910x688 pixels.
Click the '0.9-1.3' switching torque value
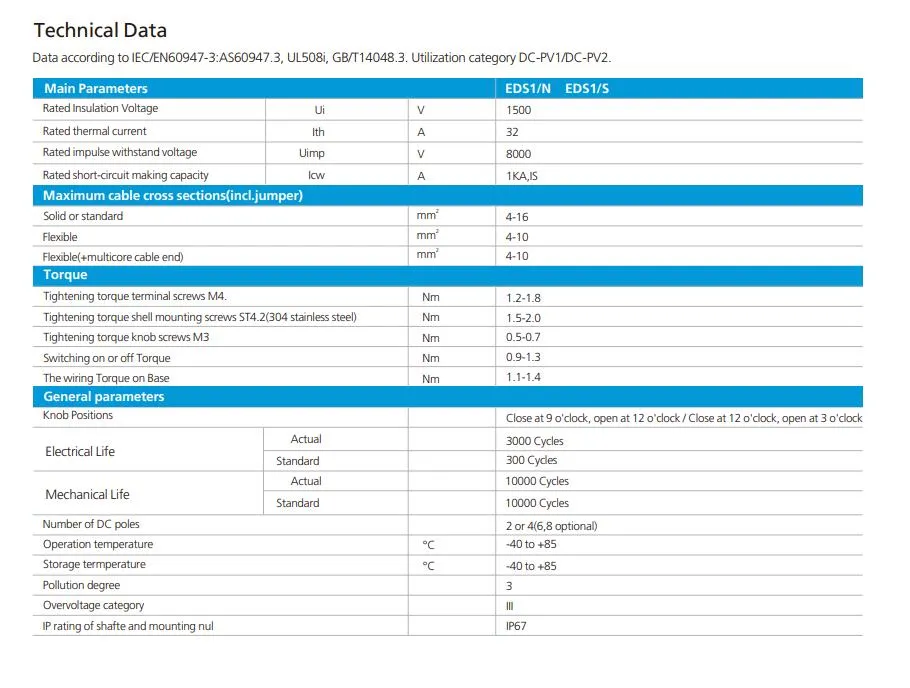(x=523, y=358)
